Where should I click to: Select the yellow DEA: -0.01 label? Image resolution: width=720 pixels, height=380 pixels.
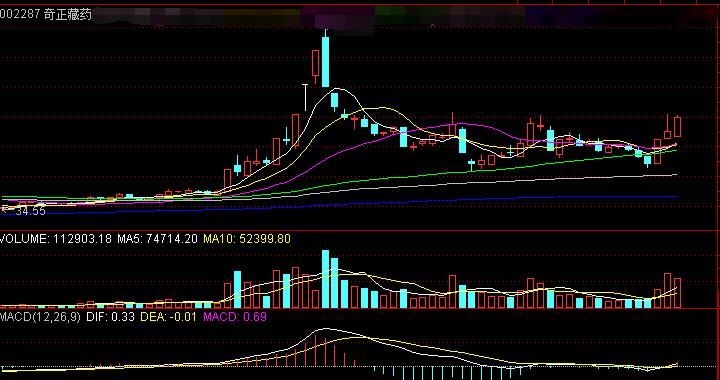coord(169,317)
